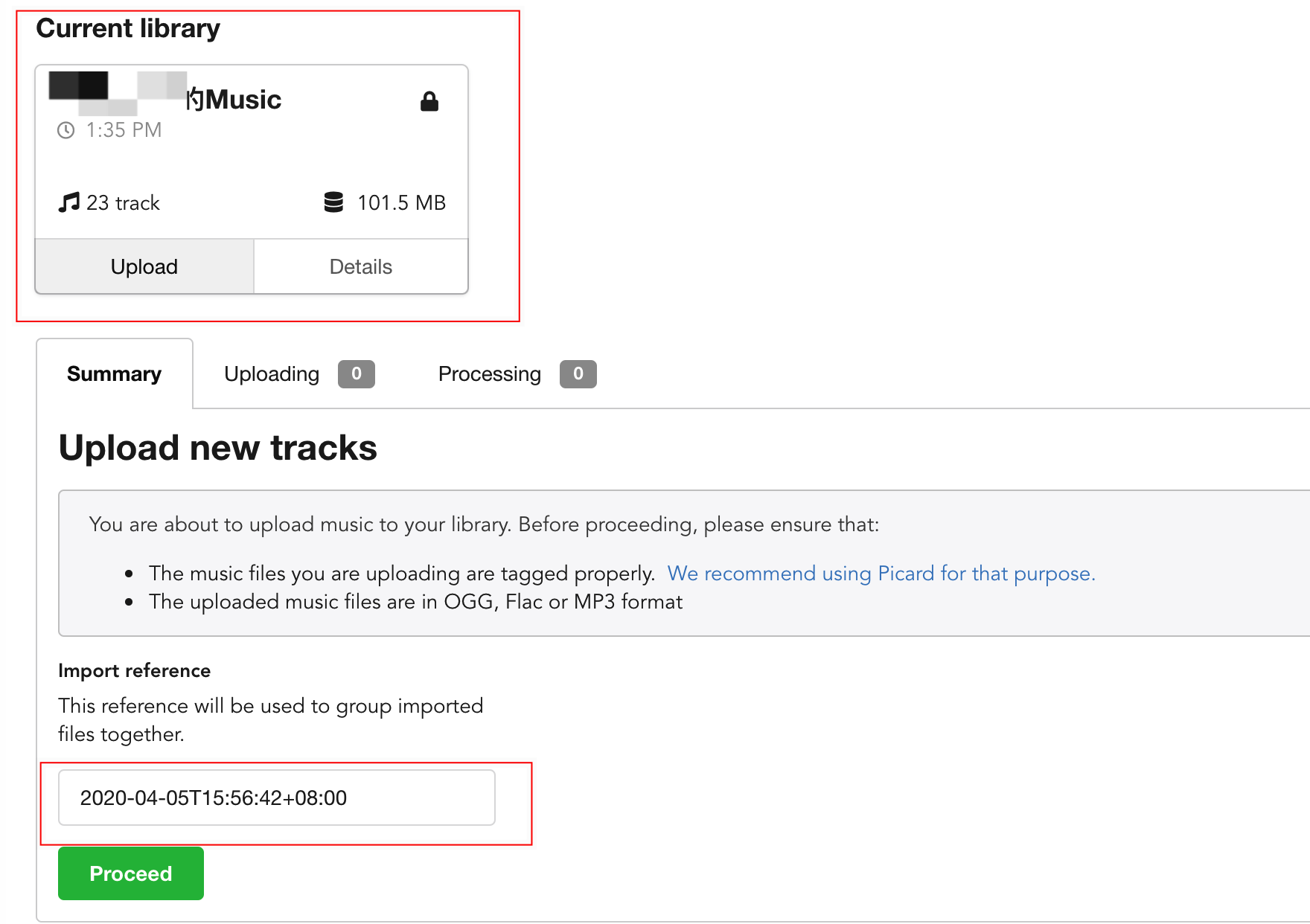Switch to the Summary tab
This screenshot has width=1310, height=924.
(x=115, y=373)
